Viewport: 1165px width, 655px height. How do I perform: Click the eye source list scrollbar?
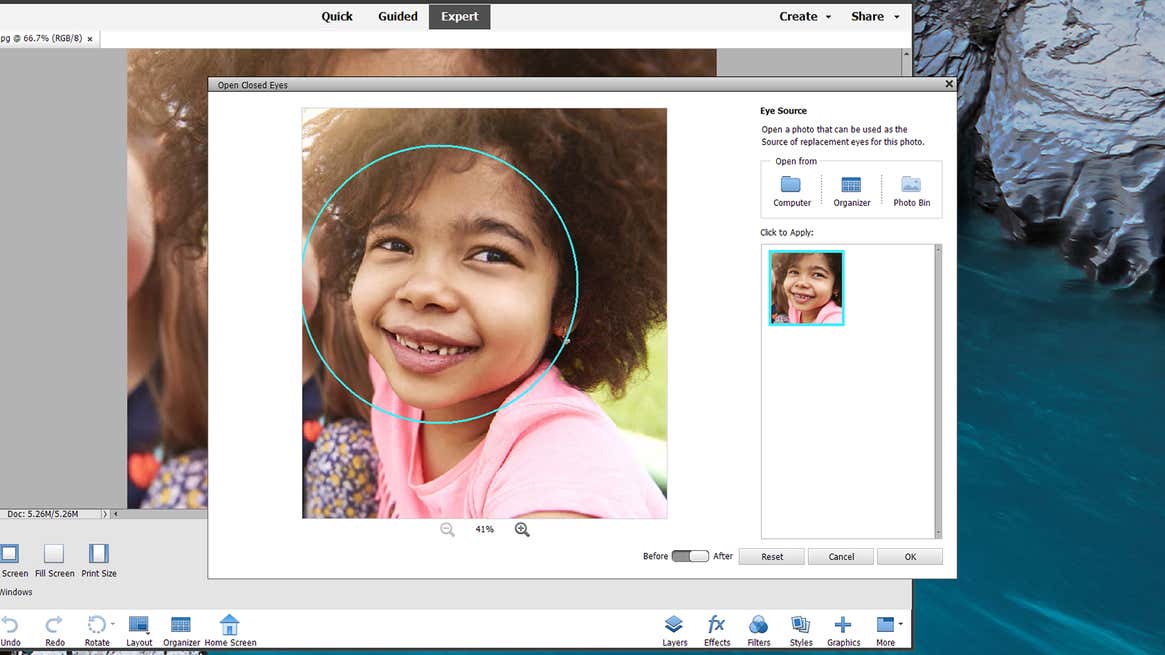pyautogui.click(x=938, y=391)
